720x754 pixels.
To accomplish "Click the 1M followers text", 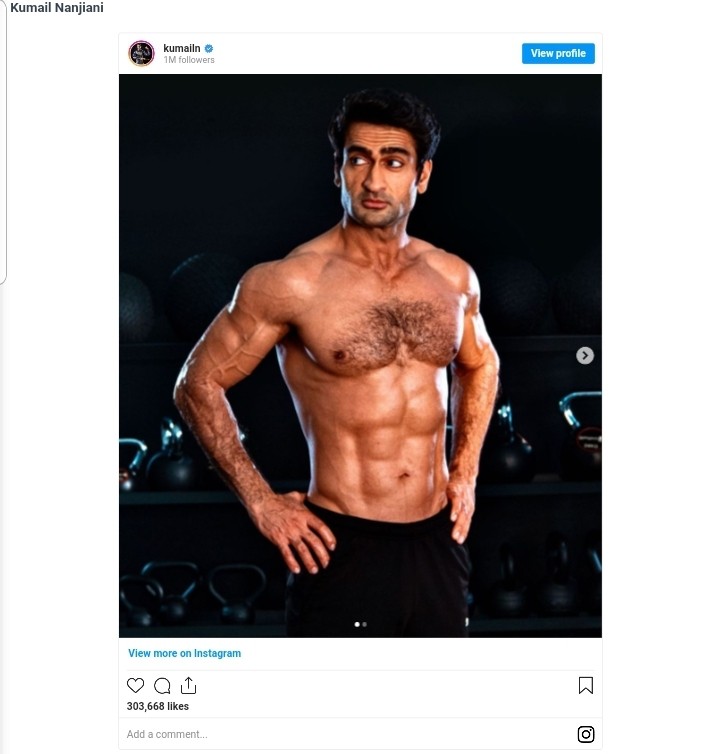I will click(x=189, y=60).
